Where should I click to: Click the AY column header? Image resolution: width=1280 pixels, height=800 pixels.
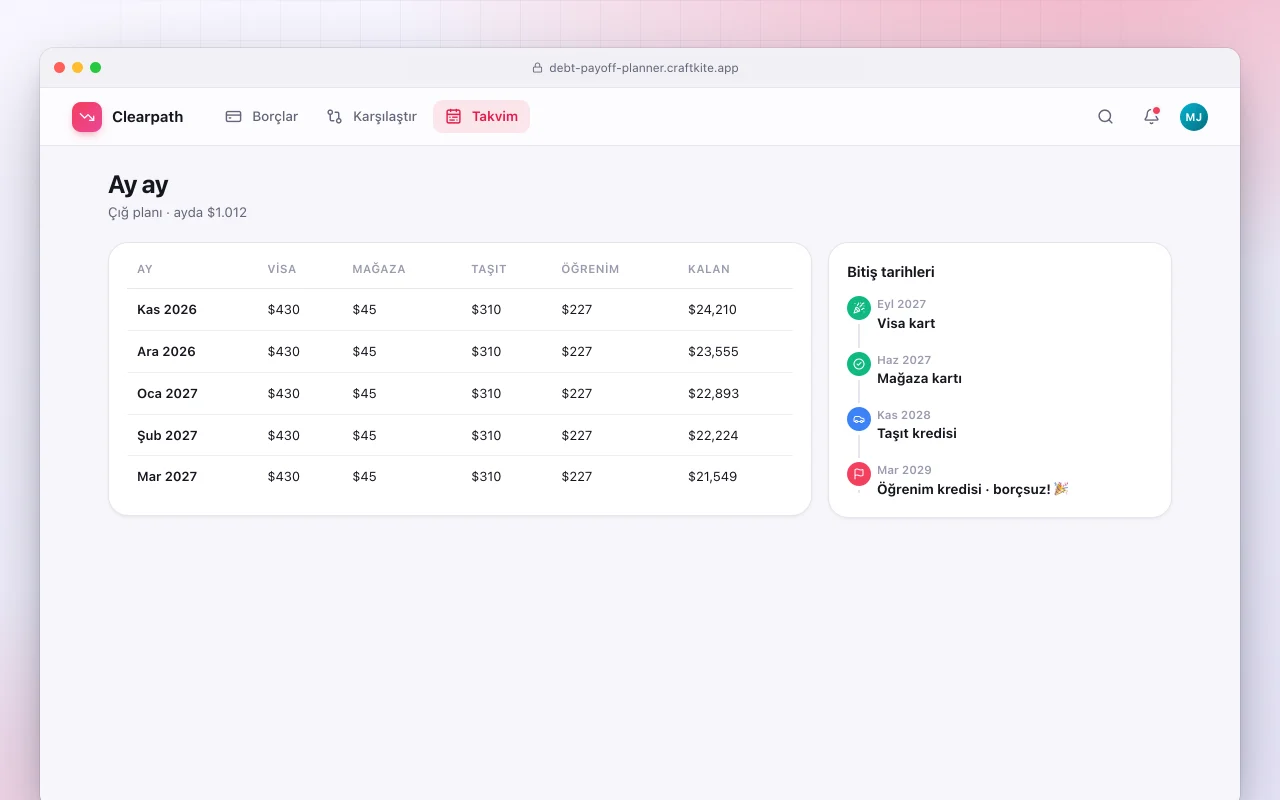point(145,269)
